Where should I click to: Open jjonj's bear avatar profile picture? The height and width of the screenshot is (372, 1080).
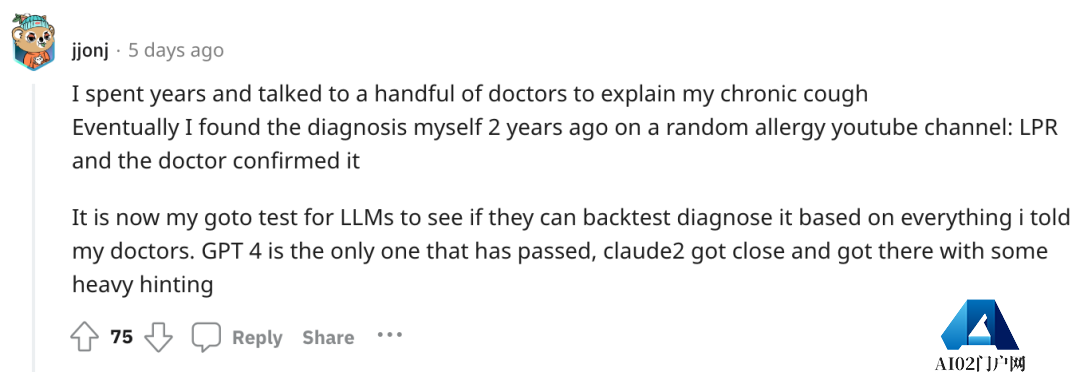[33, 41]
